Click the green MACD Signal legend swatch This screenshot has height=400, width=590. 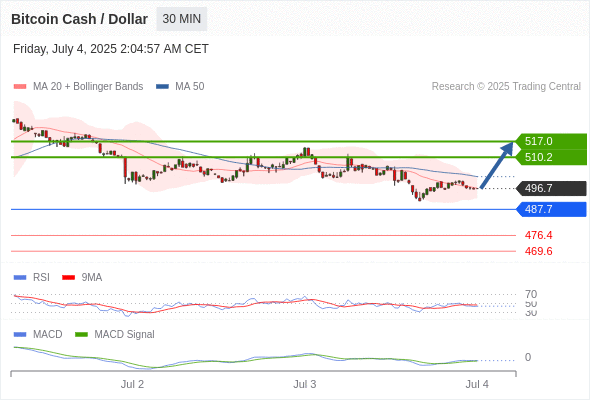pyautogui.click(x=81, y=335)
